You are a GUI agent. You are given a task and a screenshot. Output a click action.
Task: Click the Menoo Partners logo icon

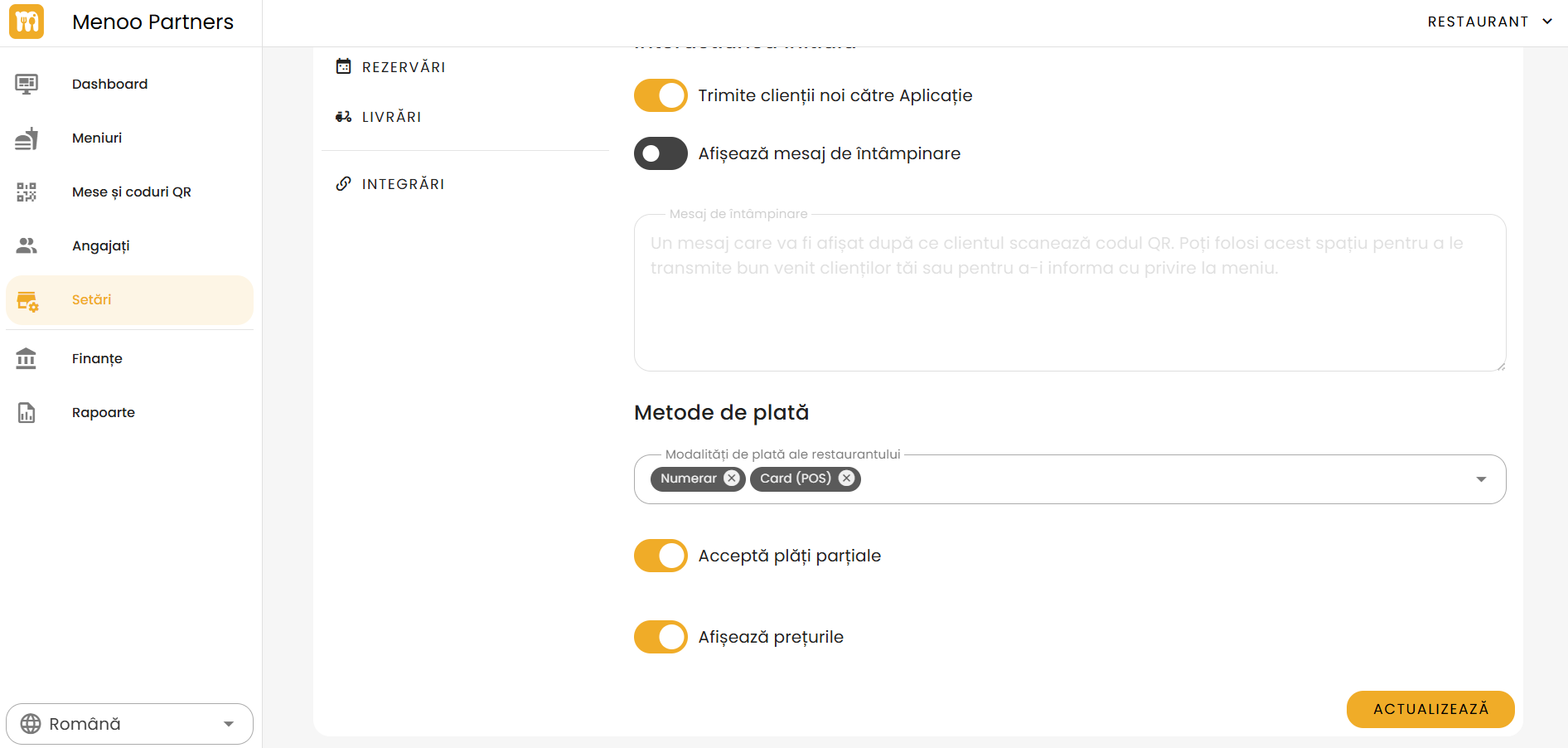pos(27,22)
